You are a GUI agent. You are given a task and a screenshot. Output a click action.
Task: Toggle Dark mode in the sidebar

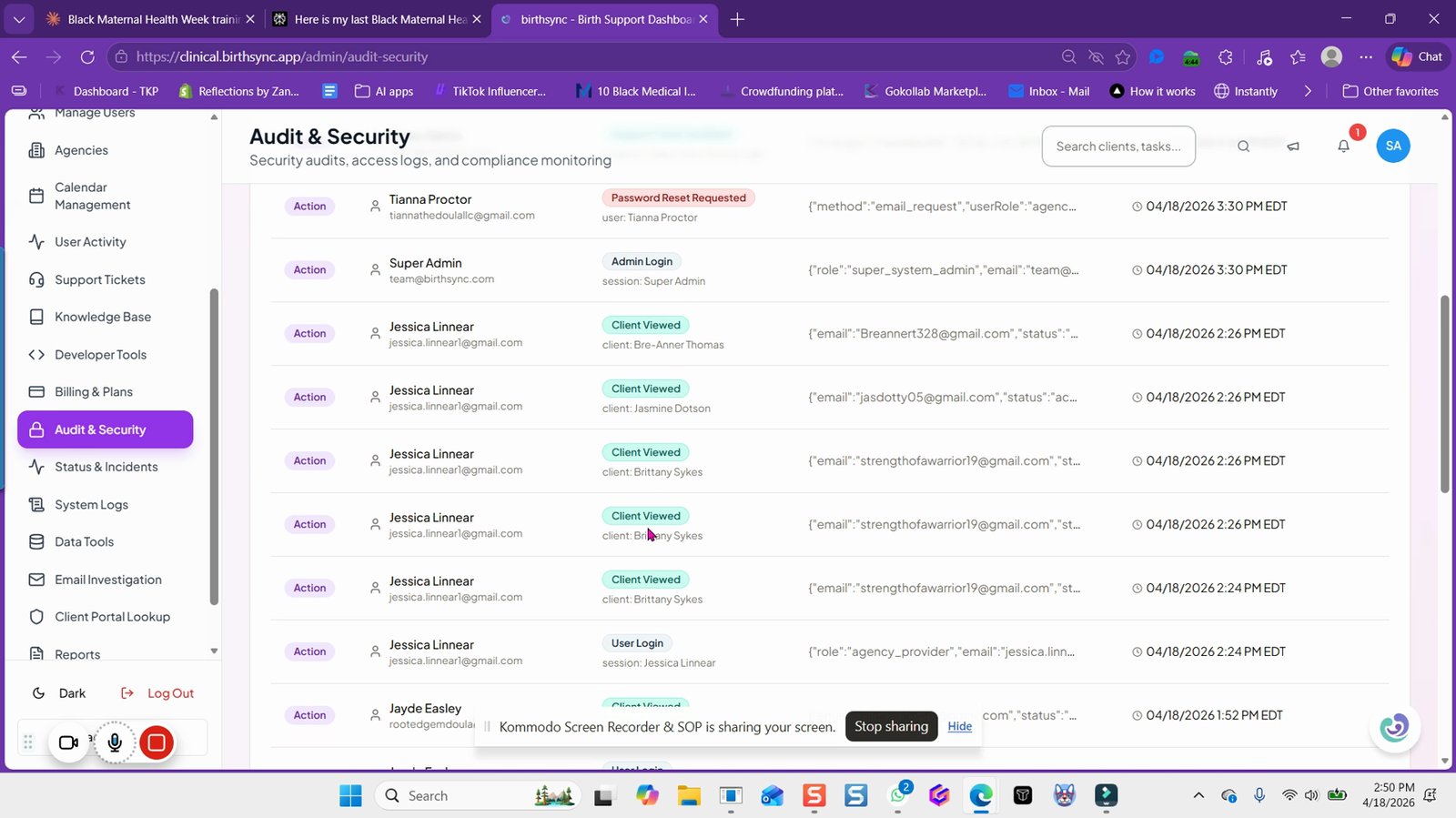click(x=59, y=693)
